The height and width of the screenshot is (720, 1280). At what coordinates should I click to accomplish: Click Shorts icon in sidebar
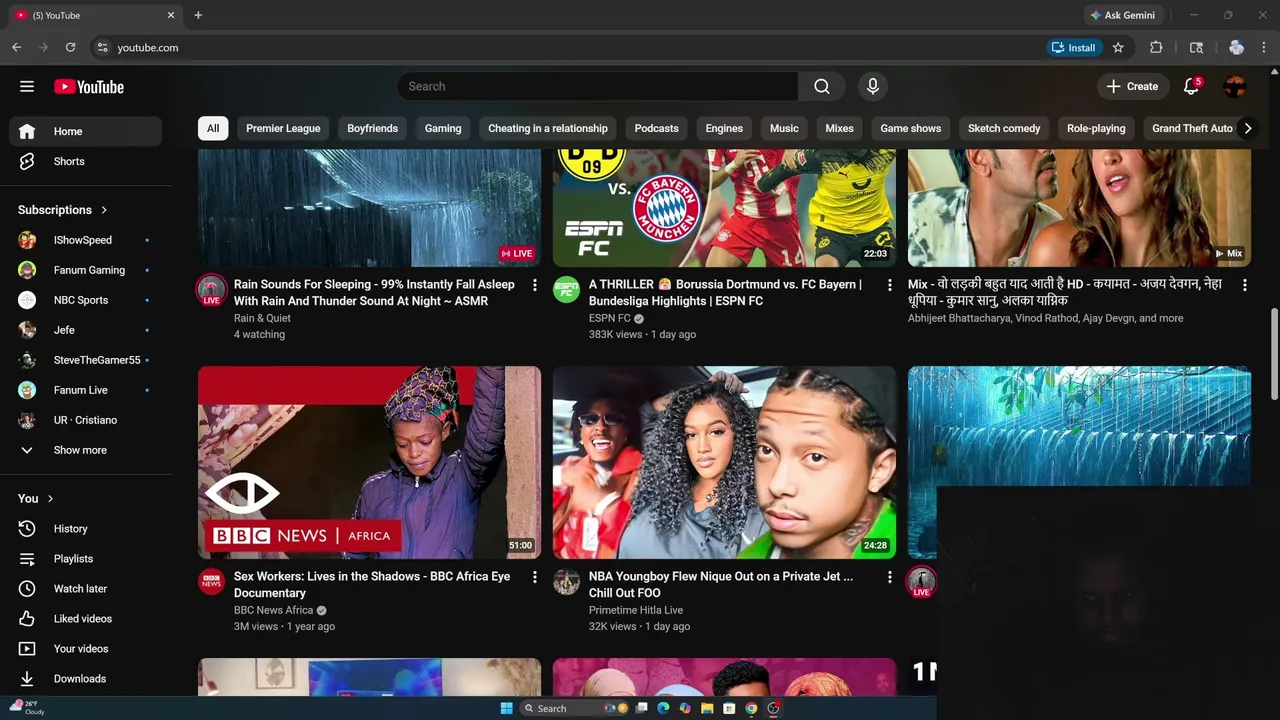[x=27, y=161]
